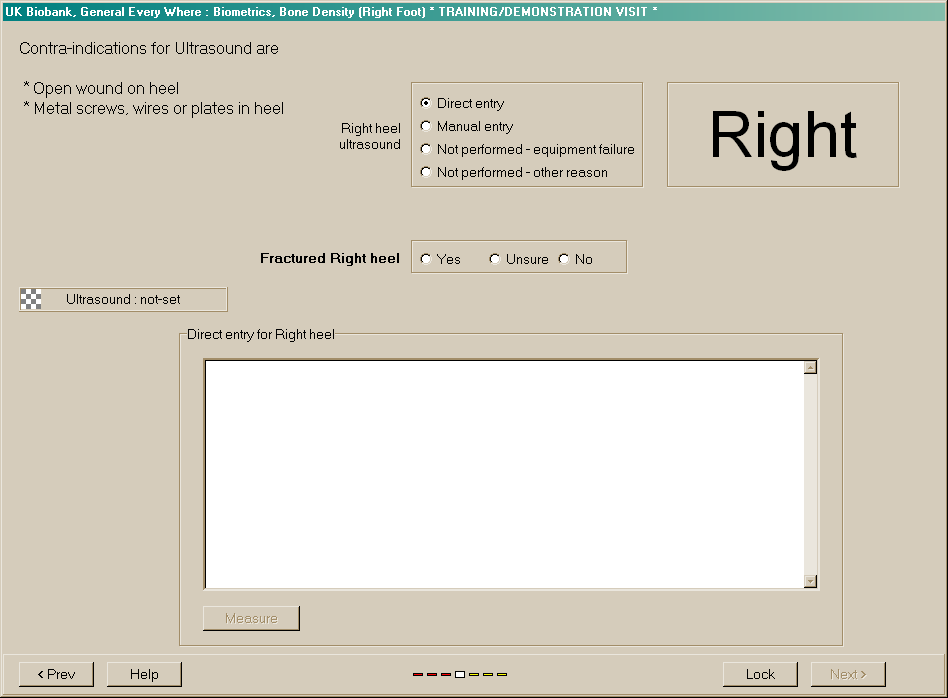Set Fractured Right heel to No

[564, 259]
